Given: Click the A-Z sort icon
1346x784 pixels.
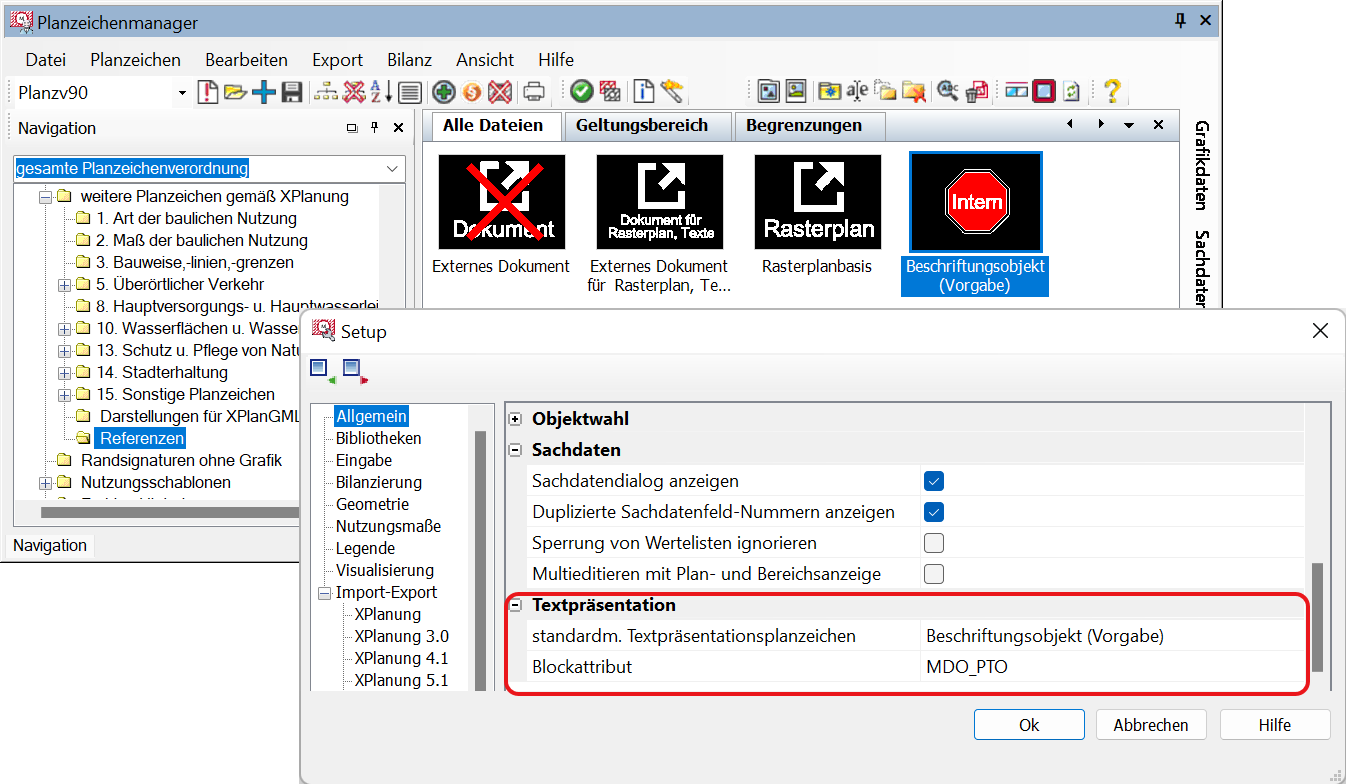Looking at the screenshot, I should coord(381,93).
